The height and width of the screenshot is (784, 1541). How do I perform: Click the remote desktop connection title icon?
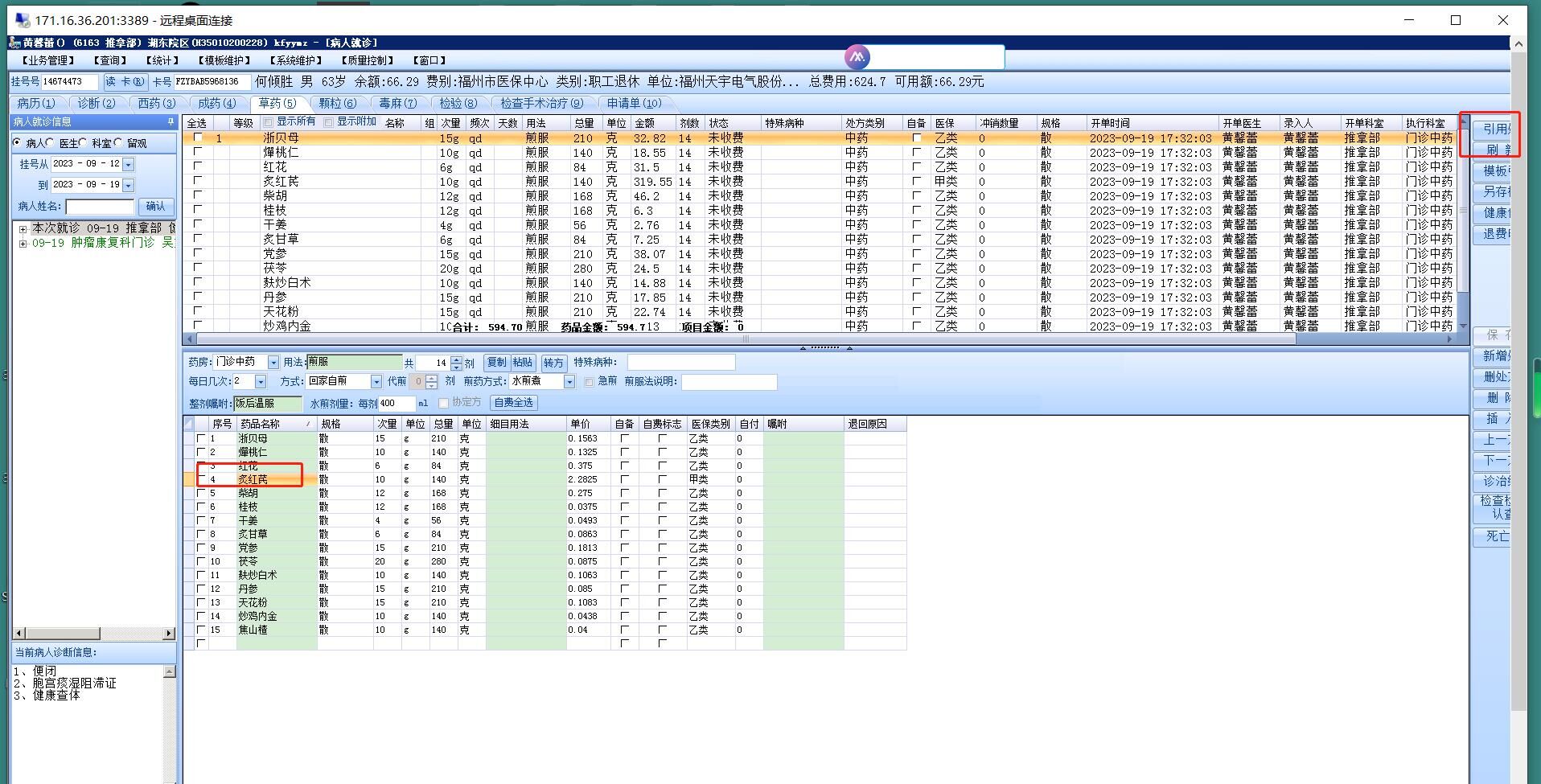point(22,20)
